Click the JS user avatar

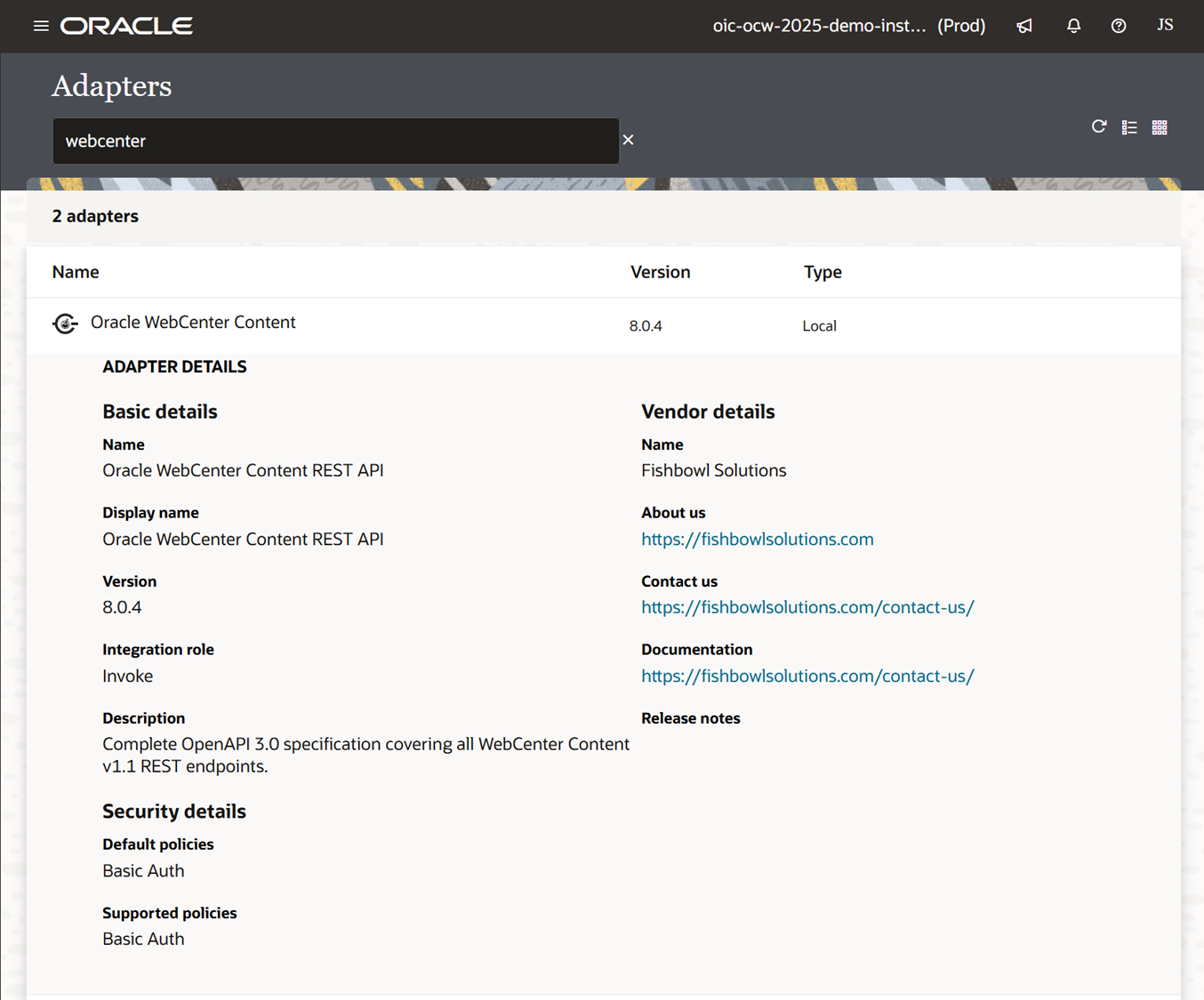[x=1165, y=25]
